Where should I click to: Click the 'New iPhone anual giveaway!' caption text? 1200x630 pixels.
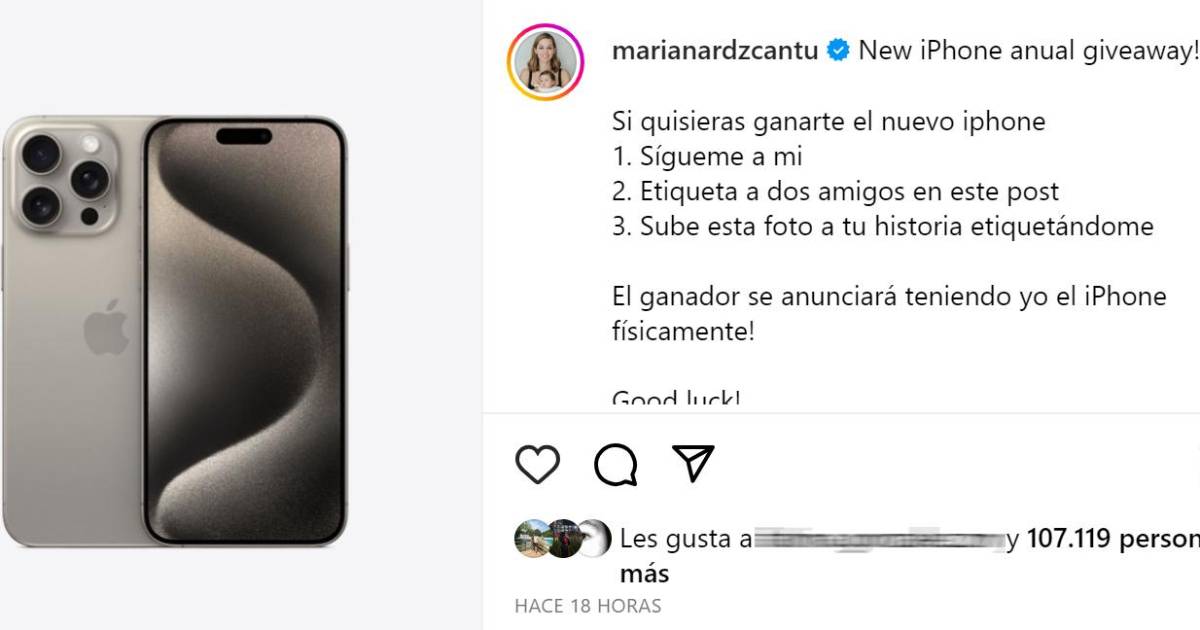(x=1028, y=51)
